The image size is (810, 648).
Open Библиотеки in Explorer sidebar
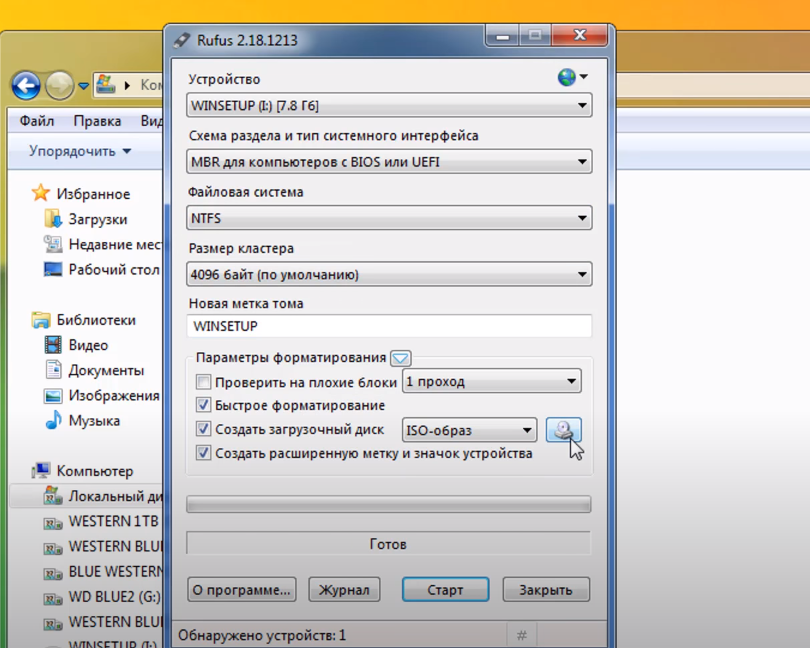pyautogui.click(x=84, y=320)
